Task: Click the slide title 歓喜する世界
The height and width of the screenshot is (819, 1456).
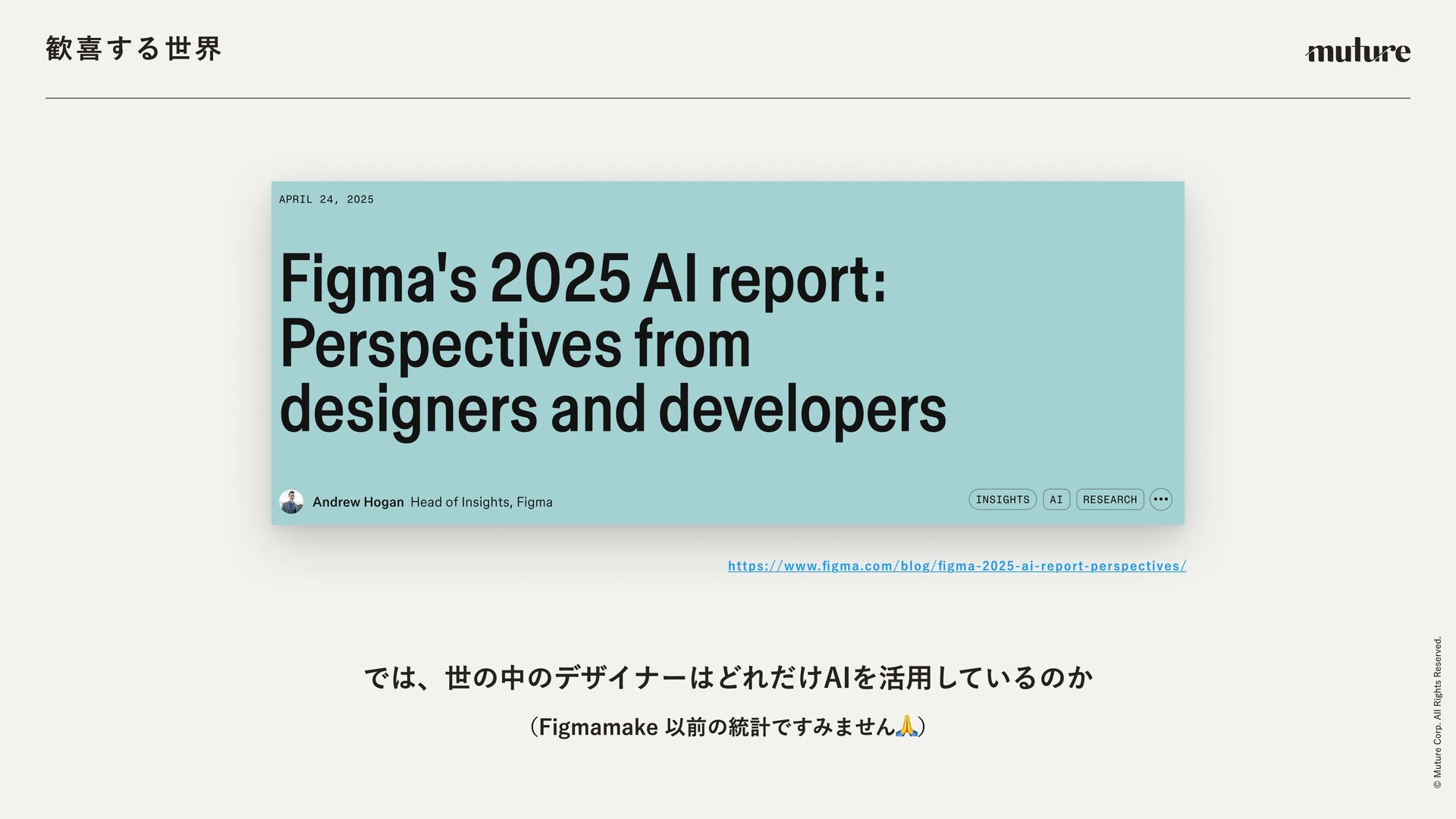Action: point(133,49)
